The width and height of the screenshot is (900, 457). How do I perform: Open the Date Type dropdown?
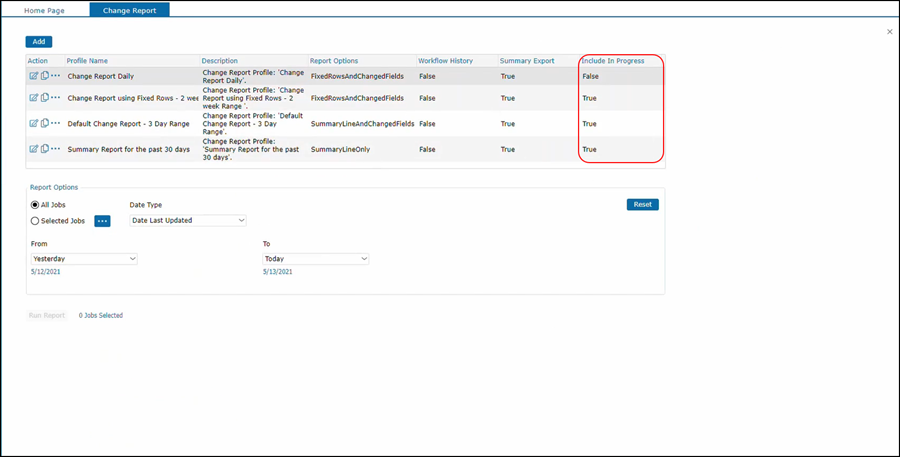point(188,220)
